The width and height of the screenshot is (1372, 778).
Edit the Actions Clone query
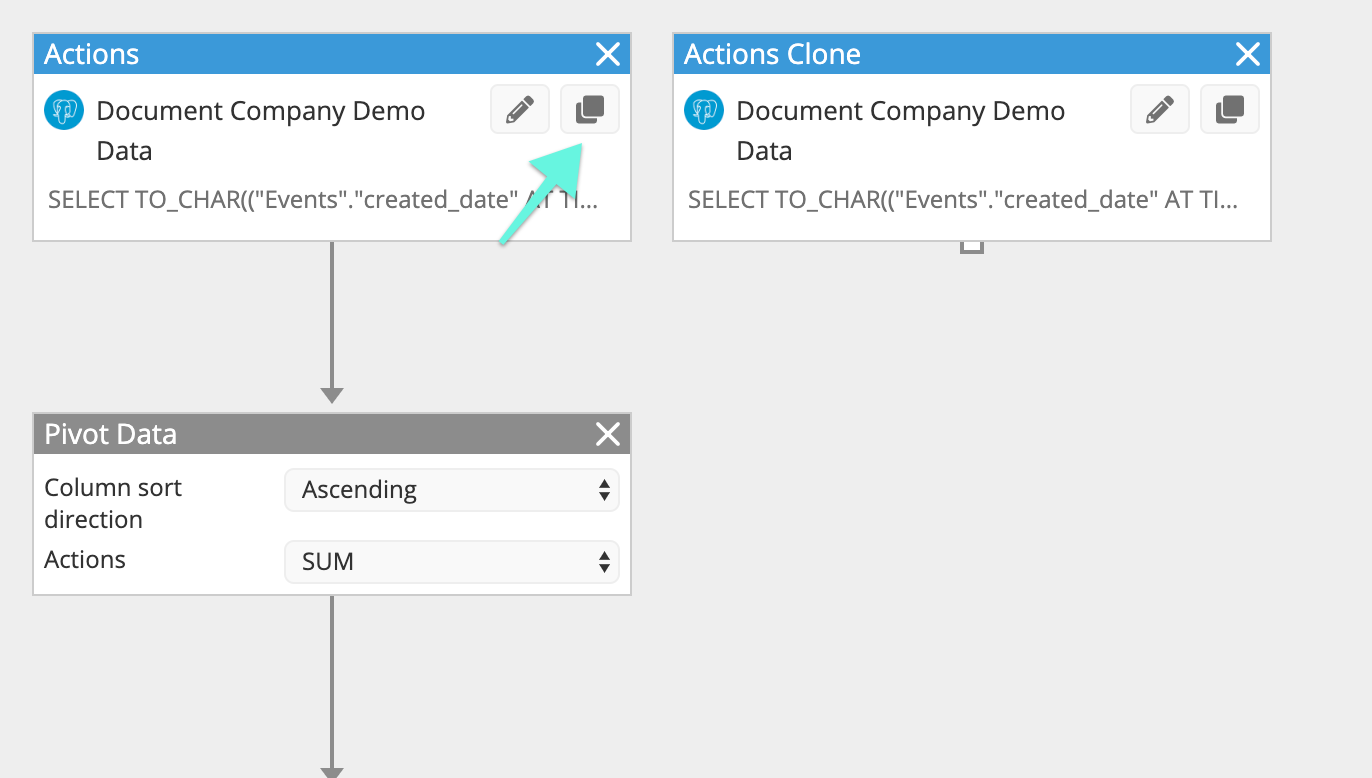[1160, 109]
